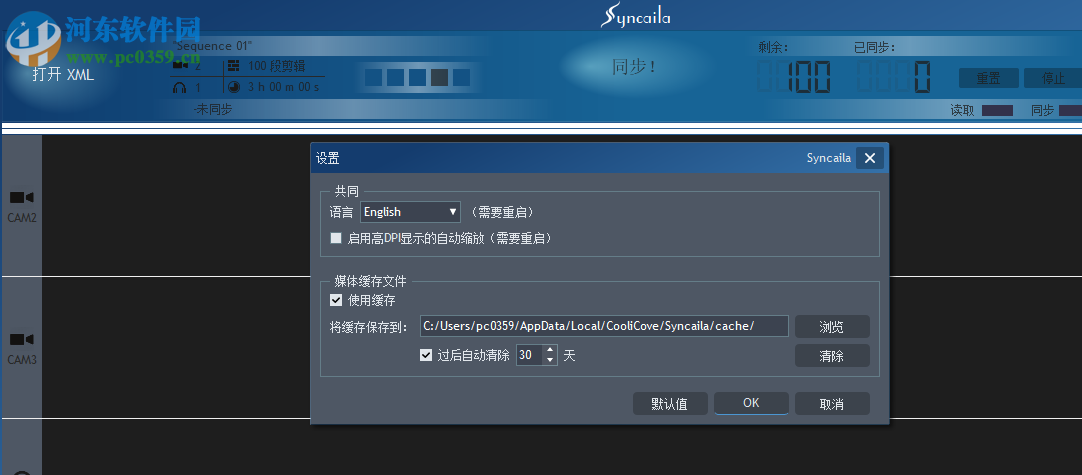
Task: Toggle 过后自动清除 checkbox
Action: 426,356
